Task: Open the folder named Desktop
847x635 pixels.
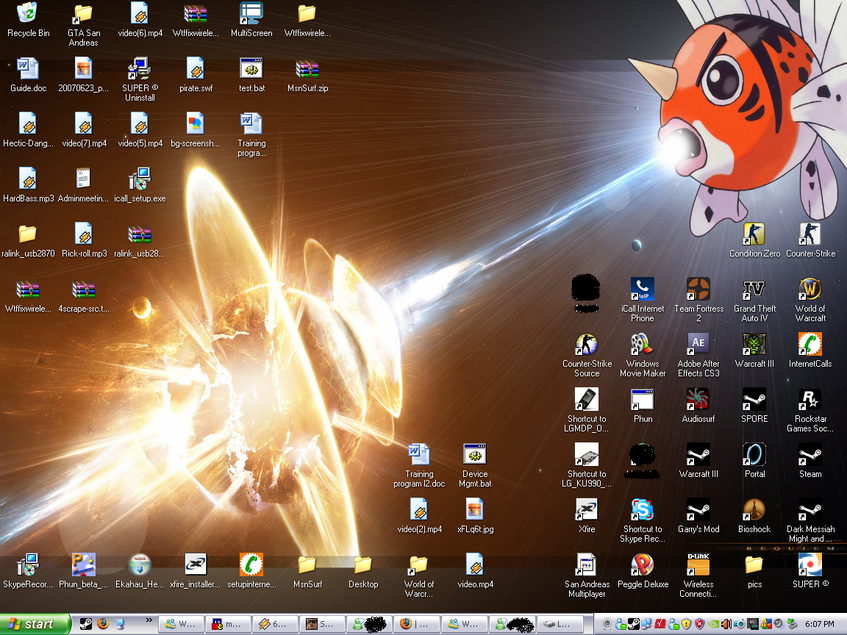Action: 363,571
